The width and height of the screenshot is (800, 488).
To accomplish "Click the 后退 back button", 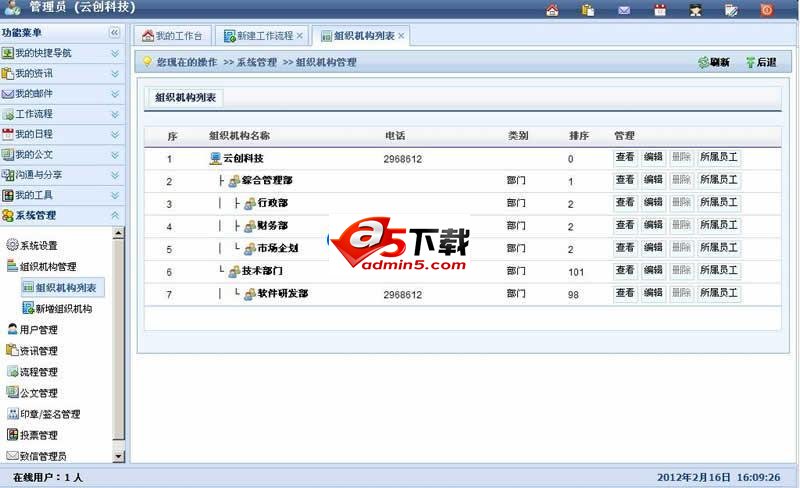I will tap(761, 62).
